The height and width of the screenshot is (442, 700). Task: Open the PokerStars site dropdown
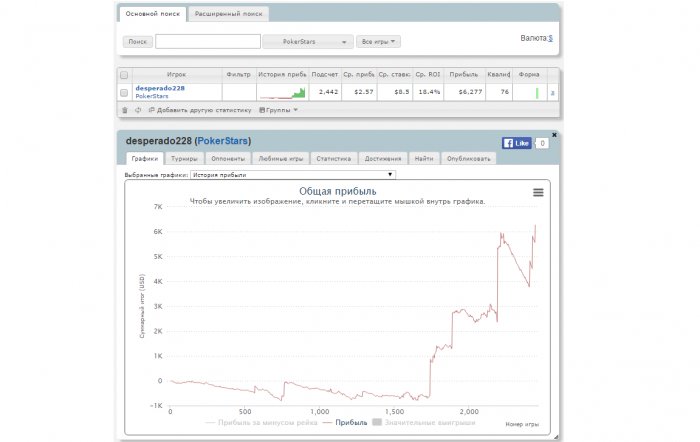[308, 42]
